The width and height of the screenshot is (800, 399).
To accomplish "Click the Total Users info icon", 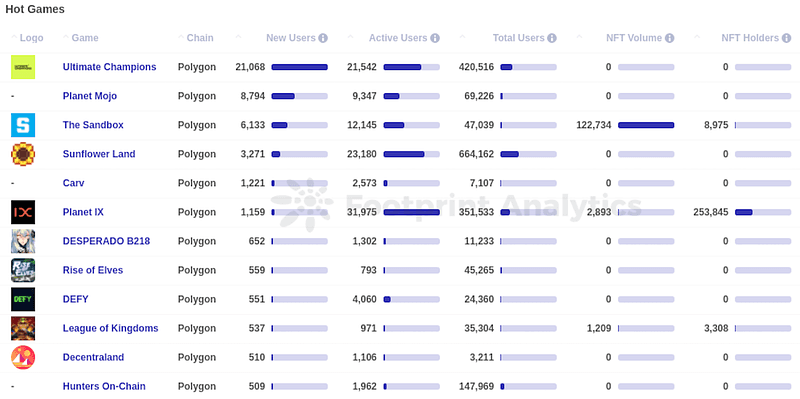I will coord(552,38).
